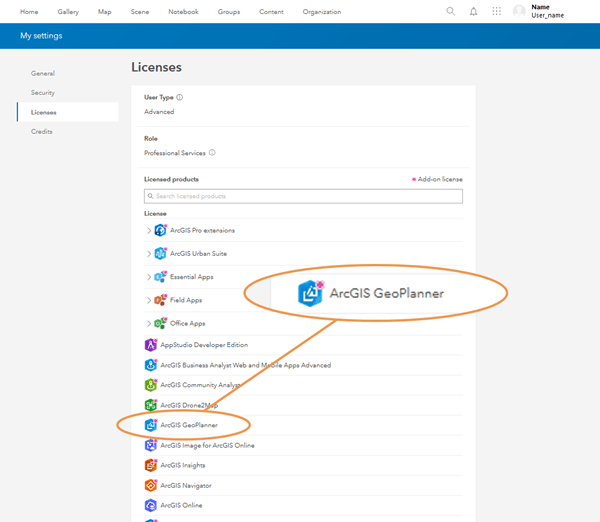
Task: Click the ArcGIS Pro extensions icon
Action: coord(160,230)
